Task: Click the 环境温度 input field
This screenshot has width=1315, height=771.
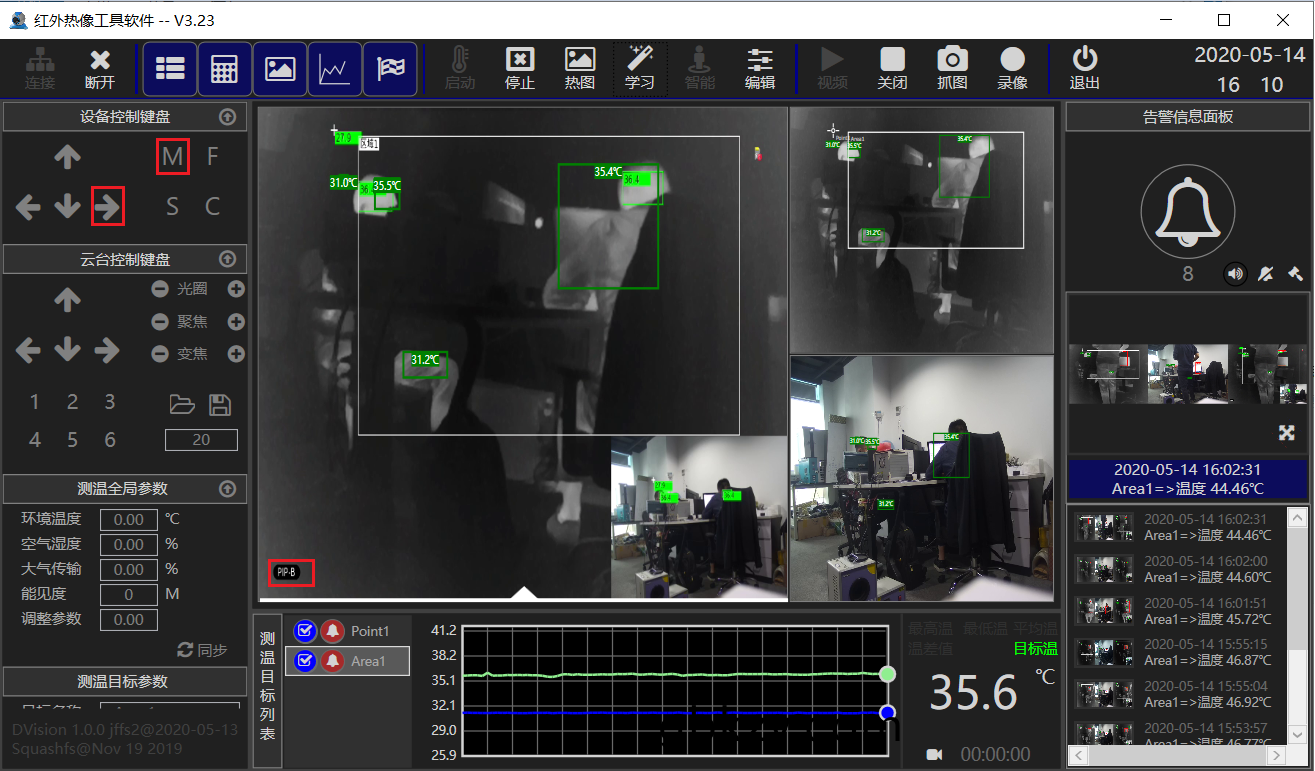Action: (129, 520)
